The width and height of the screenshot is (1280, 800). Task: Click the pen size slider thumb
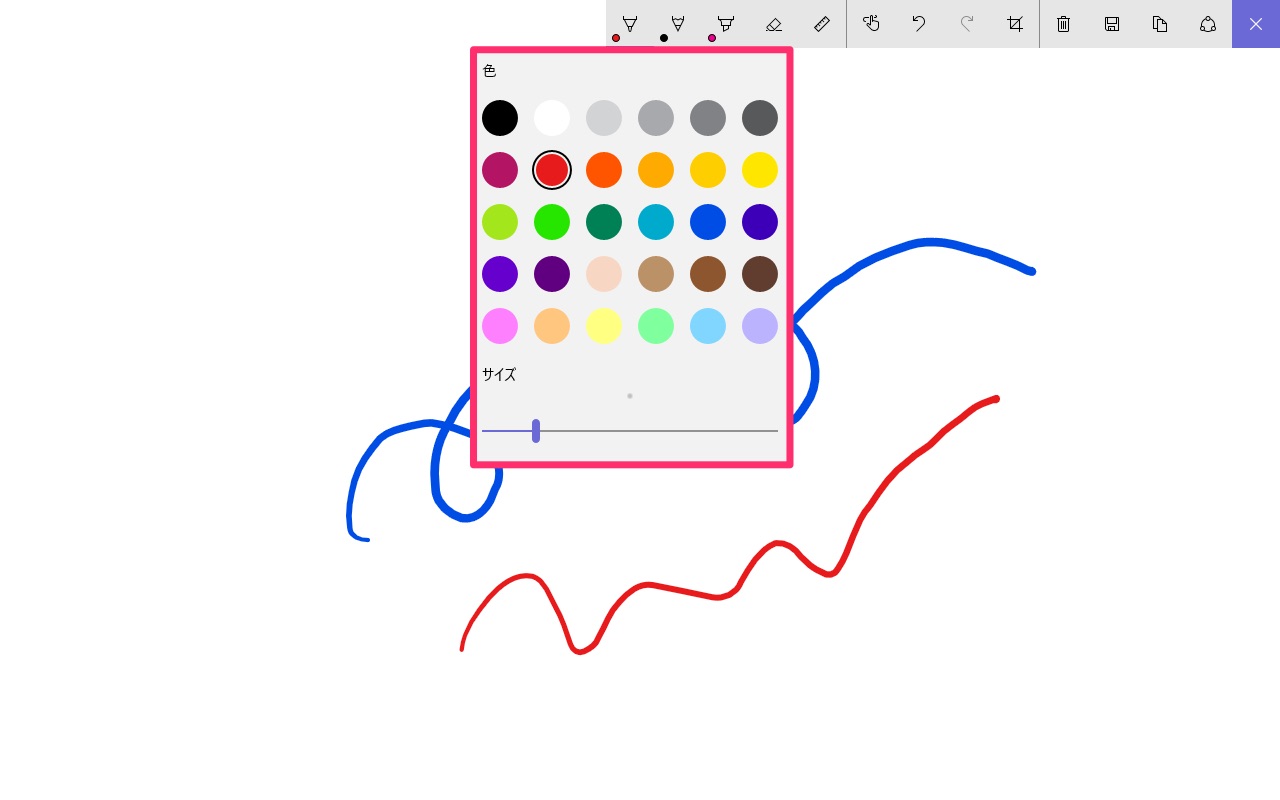click(x=536, y=431)
